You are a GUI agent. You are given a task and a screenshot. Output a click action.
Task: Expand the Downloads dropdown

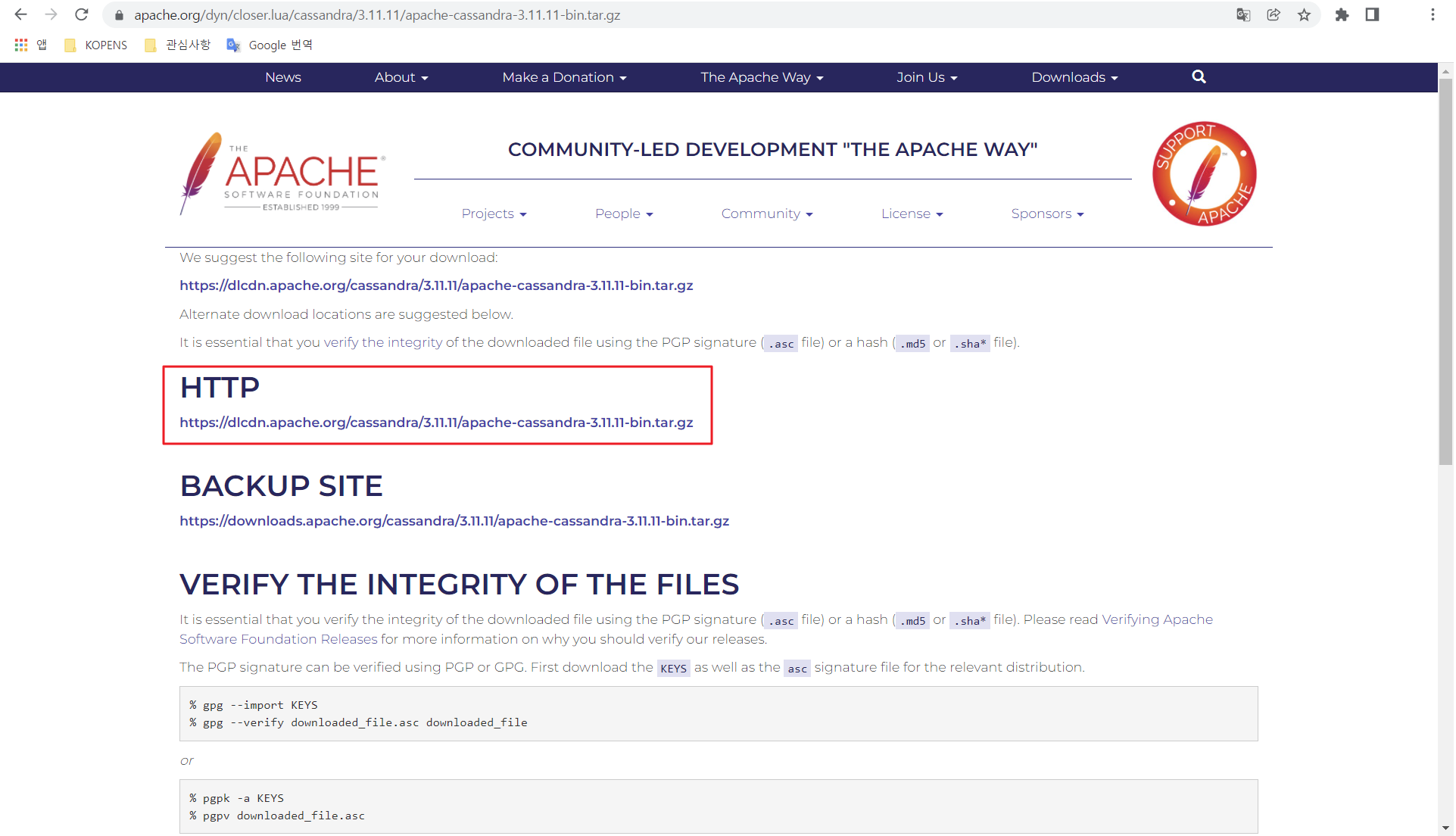(1074, 77)
